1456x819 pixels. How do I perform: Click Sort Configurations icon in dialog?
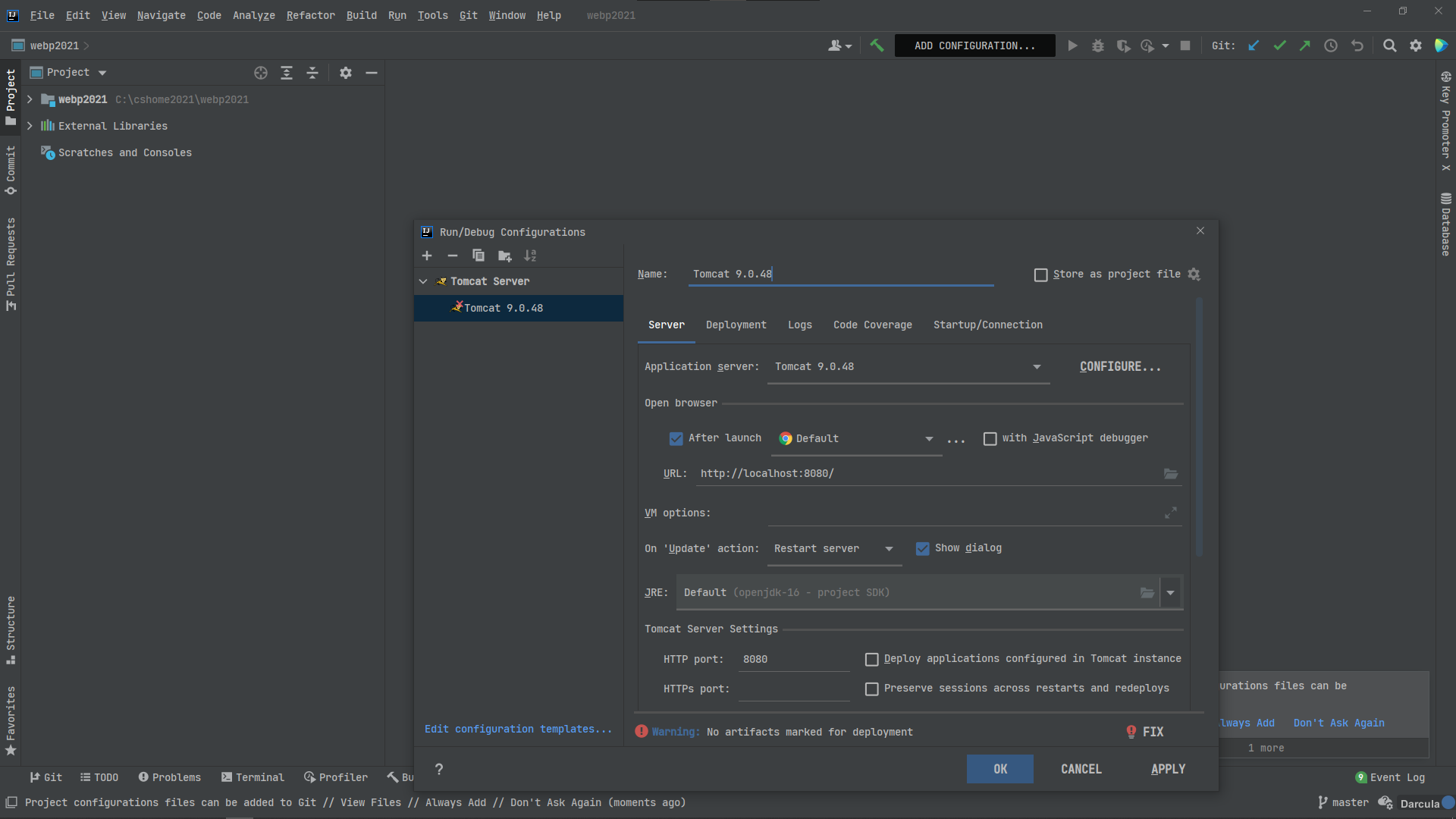pos(530,256)
